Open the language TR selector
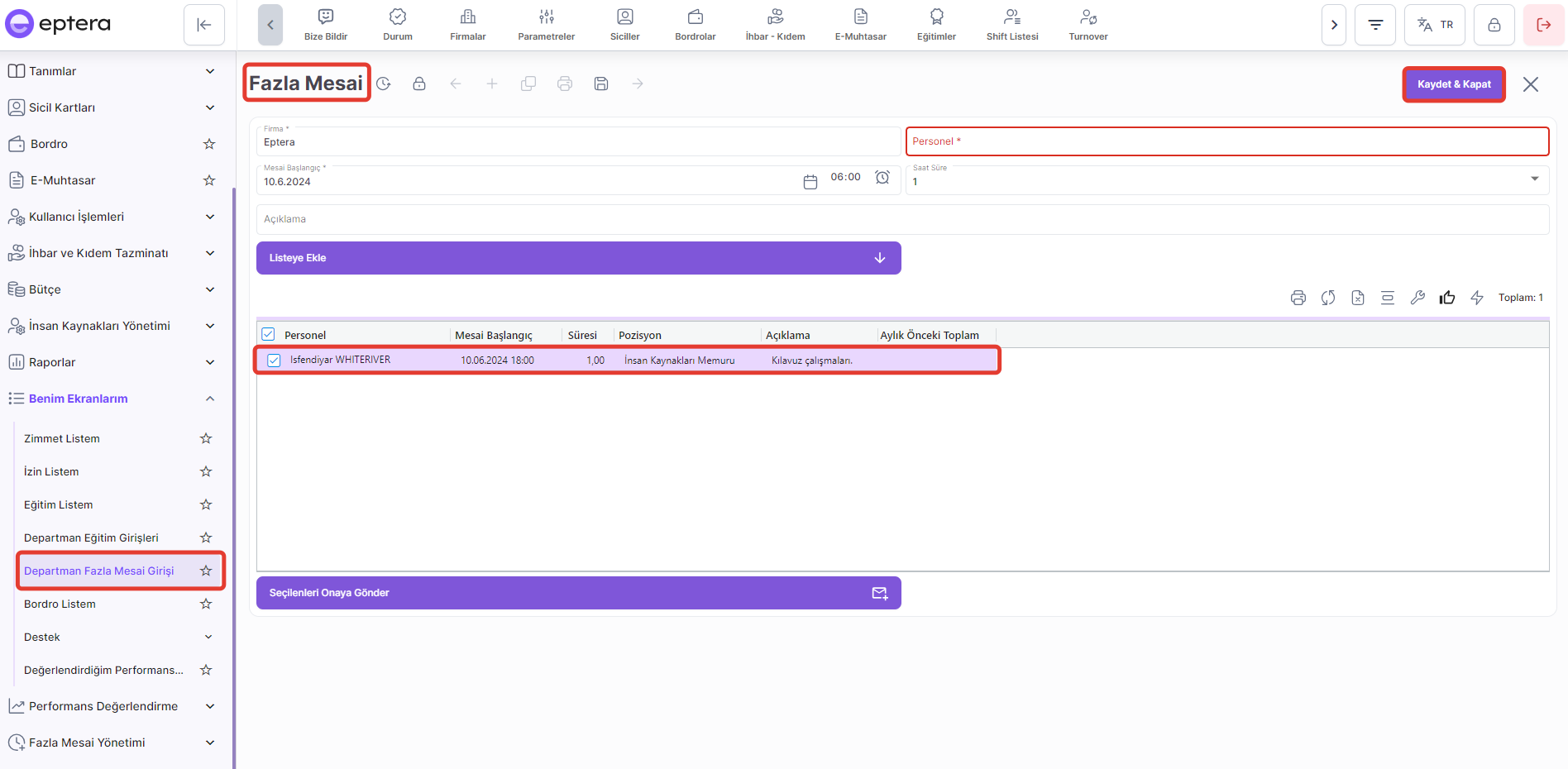 [1434, 25]
